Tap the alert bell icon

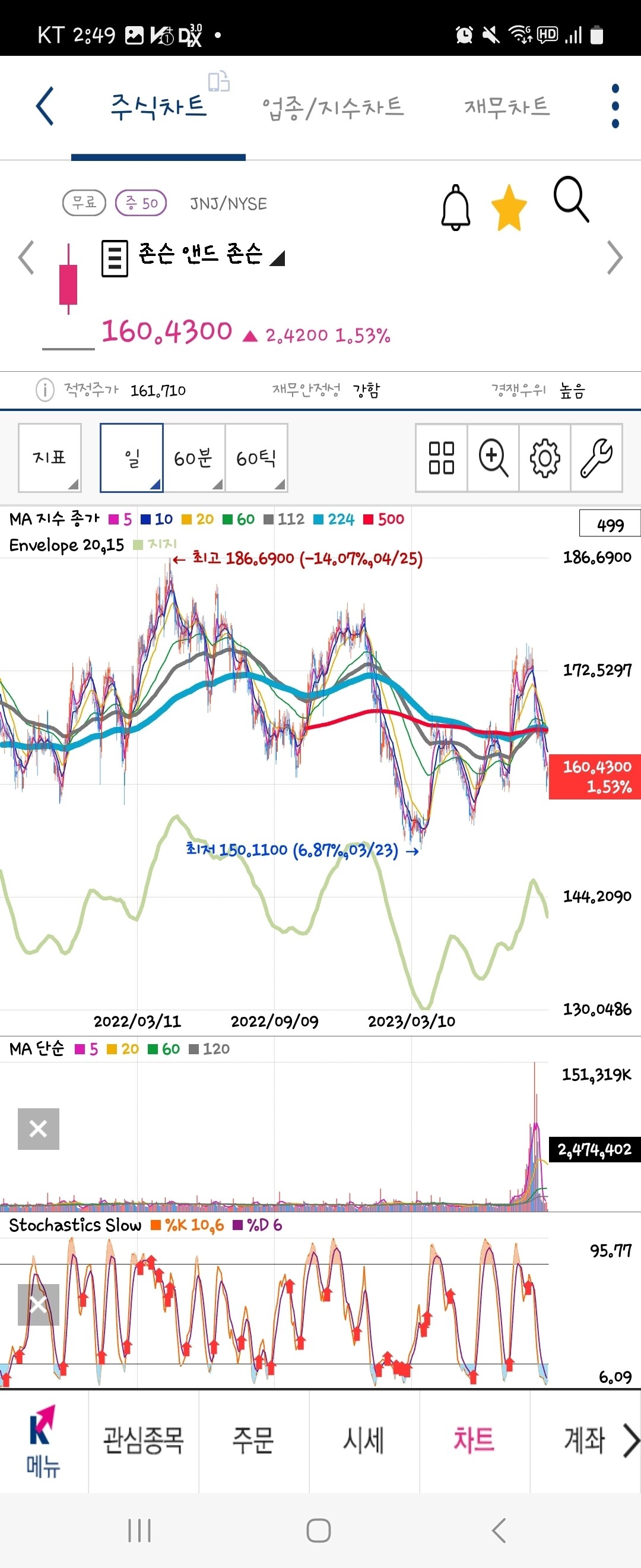pos(455,207)
